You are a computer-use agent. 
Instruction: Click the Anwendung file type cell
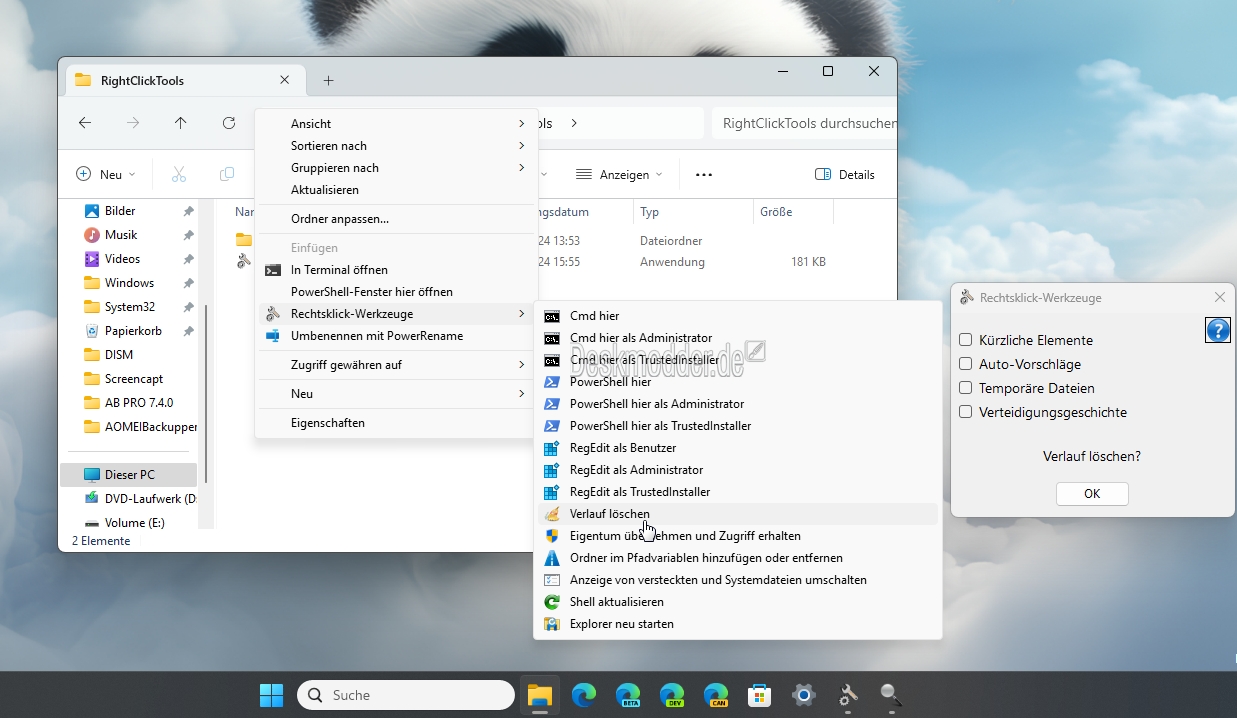click(x=672, y=262)
